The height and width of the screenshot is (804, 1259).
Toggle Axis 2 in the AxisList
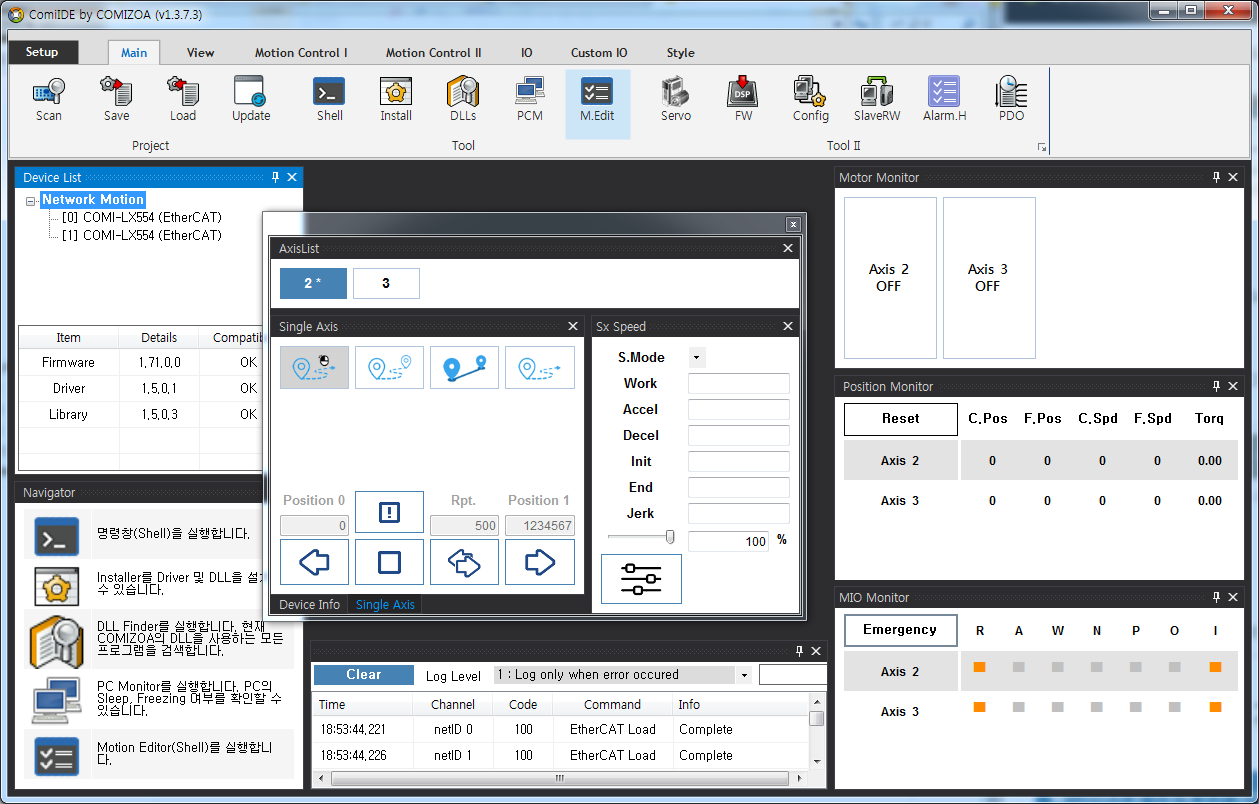[x=313, y=283]
